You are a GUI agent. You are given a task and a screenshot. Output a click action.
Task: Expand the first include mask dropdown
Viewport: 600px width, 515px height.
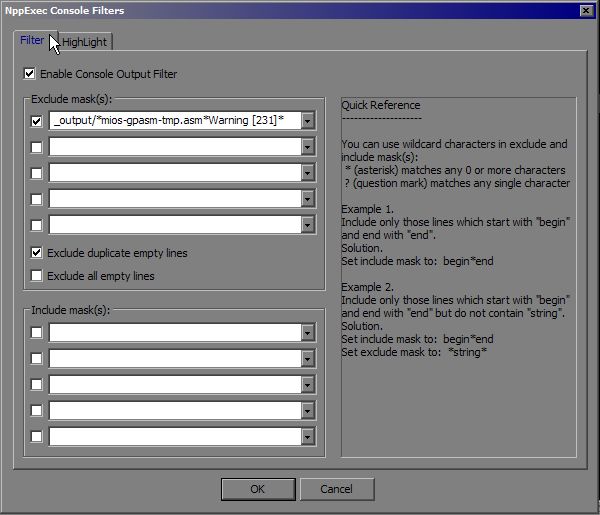point(308,332)
